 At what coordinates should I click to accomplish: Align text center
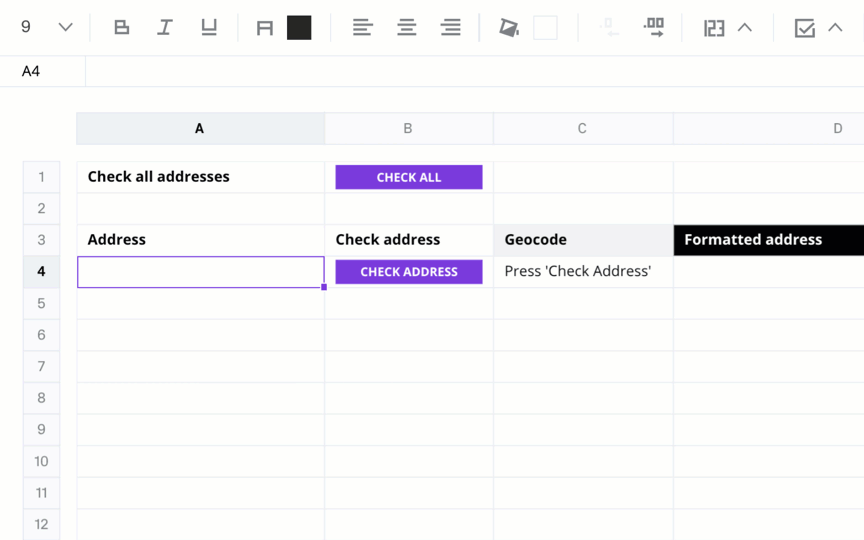(407, 27)
